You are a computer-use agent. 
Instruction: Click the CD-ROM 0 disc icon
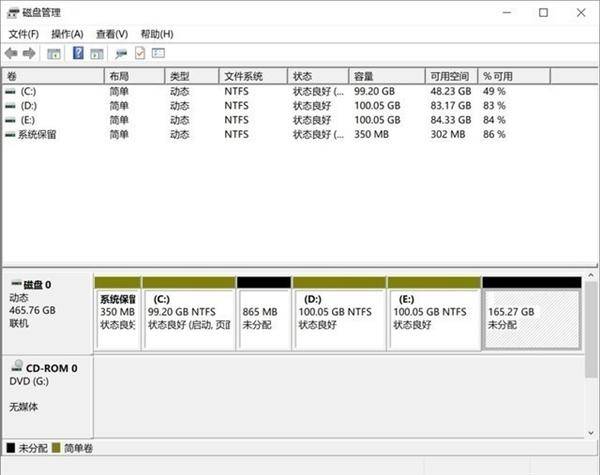(x=17, y=366)
